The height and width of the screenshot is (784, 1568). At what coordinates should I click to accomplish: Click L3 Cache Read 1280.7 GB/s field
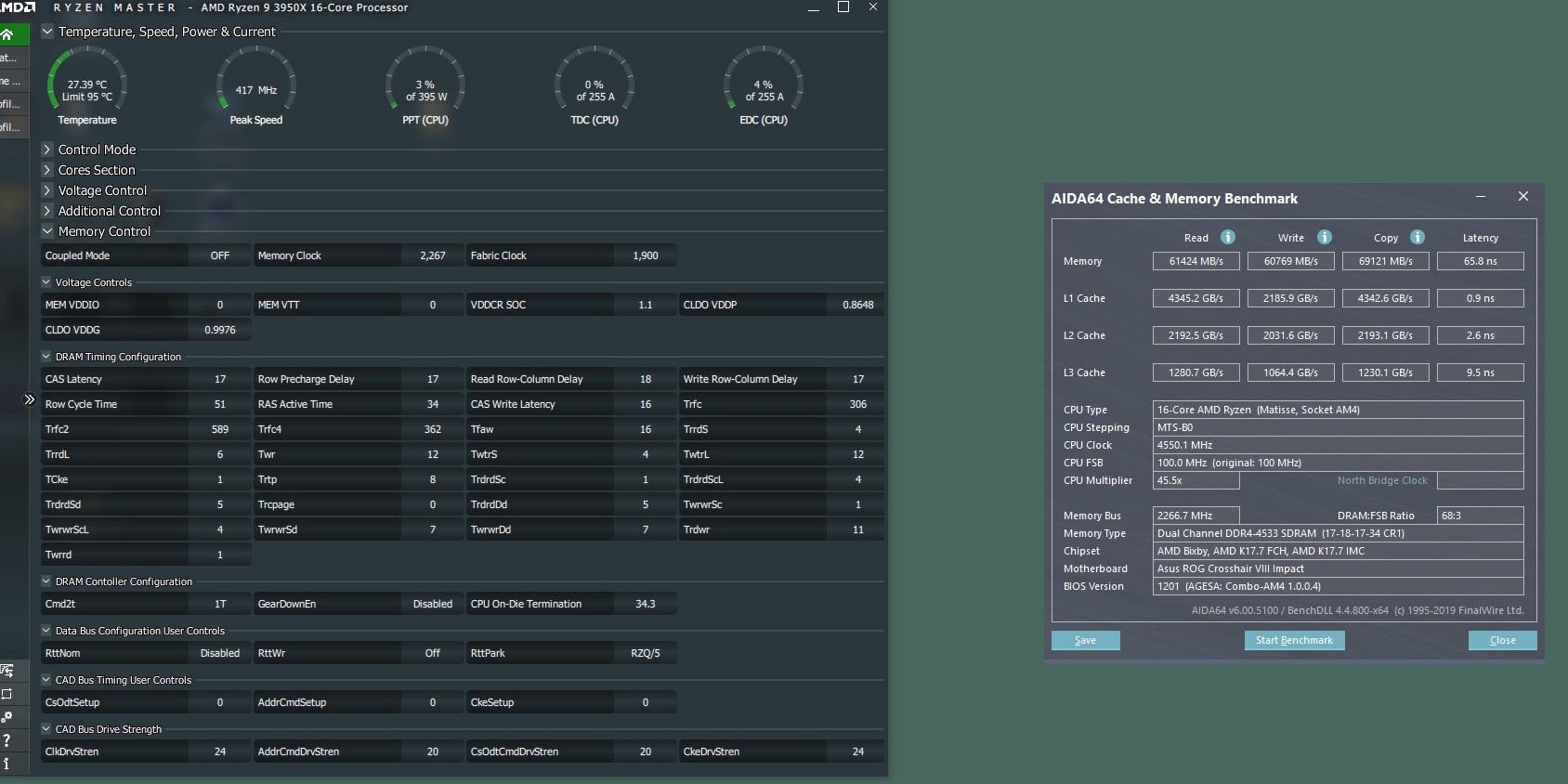click(x=1196, y=372)
